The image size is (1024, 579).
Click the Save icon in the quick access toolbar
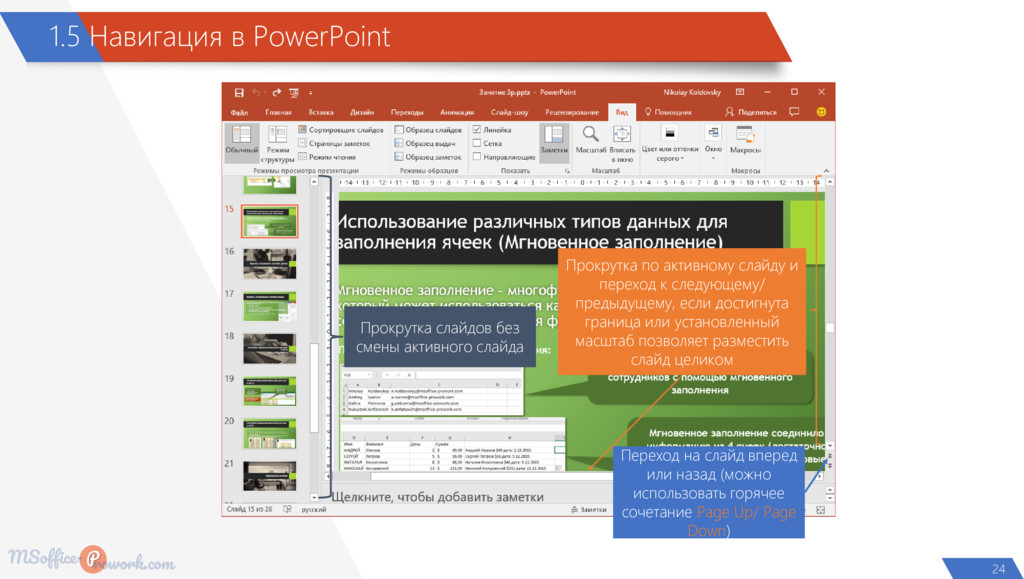(x=239, y=93)
